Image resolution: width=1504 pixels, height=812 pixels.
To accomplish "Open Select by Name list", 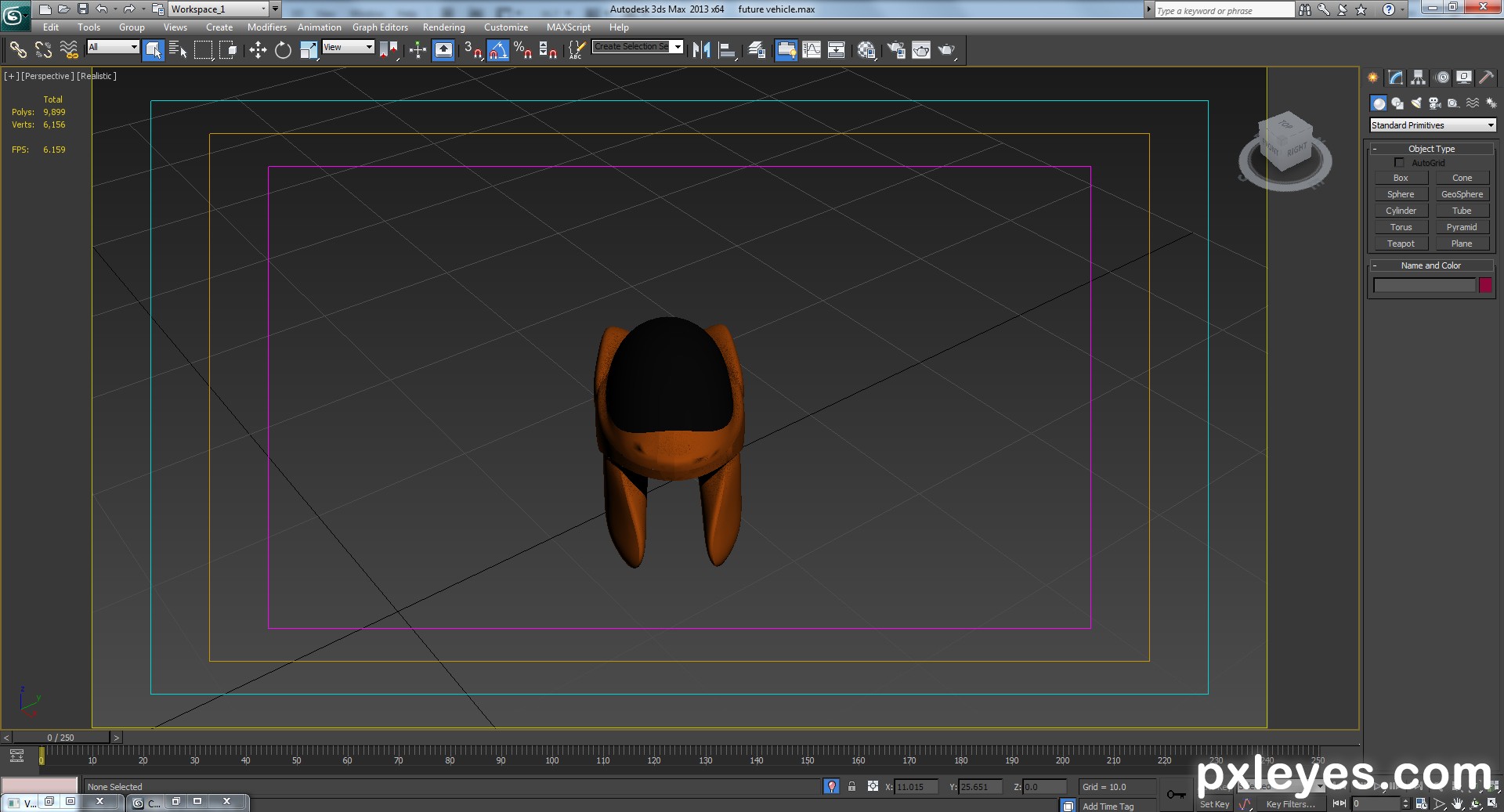I will [178, 50].
